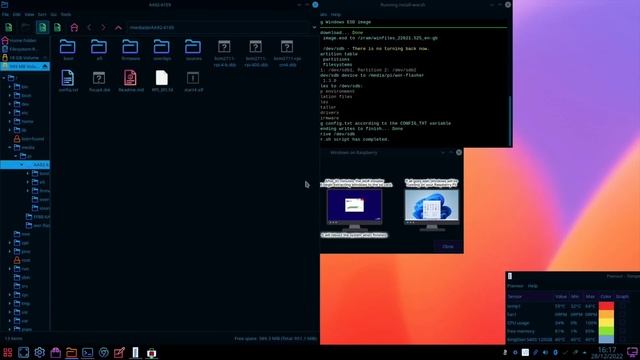Open 16 GB Volume in the places sidebar
Viewport: 640px width, 360px height.
pos(23,58)
